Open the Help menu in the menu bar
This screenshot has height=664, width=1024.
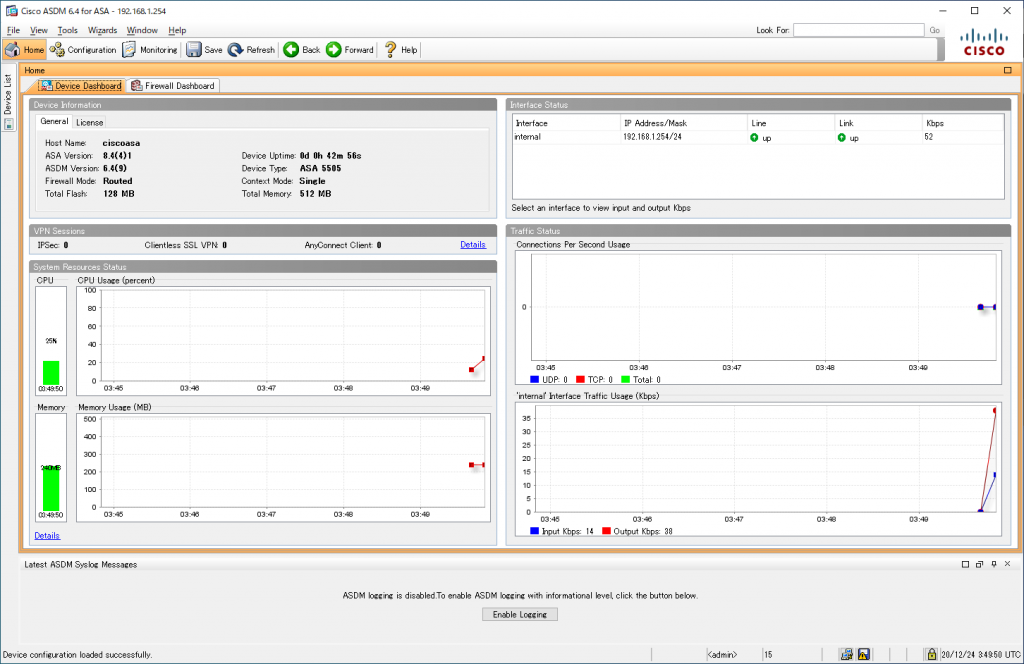[x=177, y=30]
